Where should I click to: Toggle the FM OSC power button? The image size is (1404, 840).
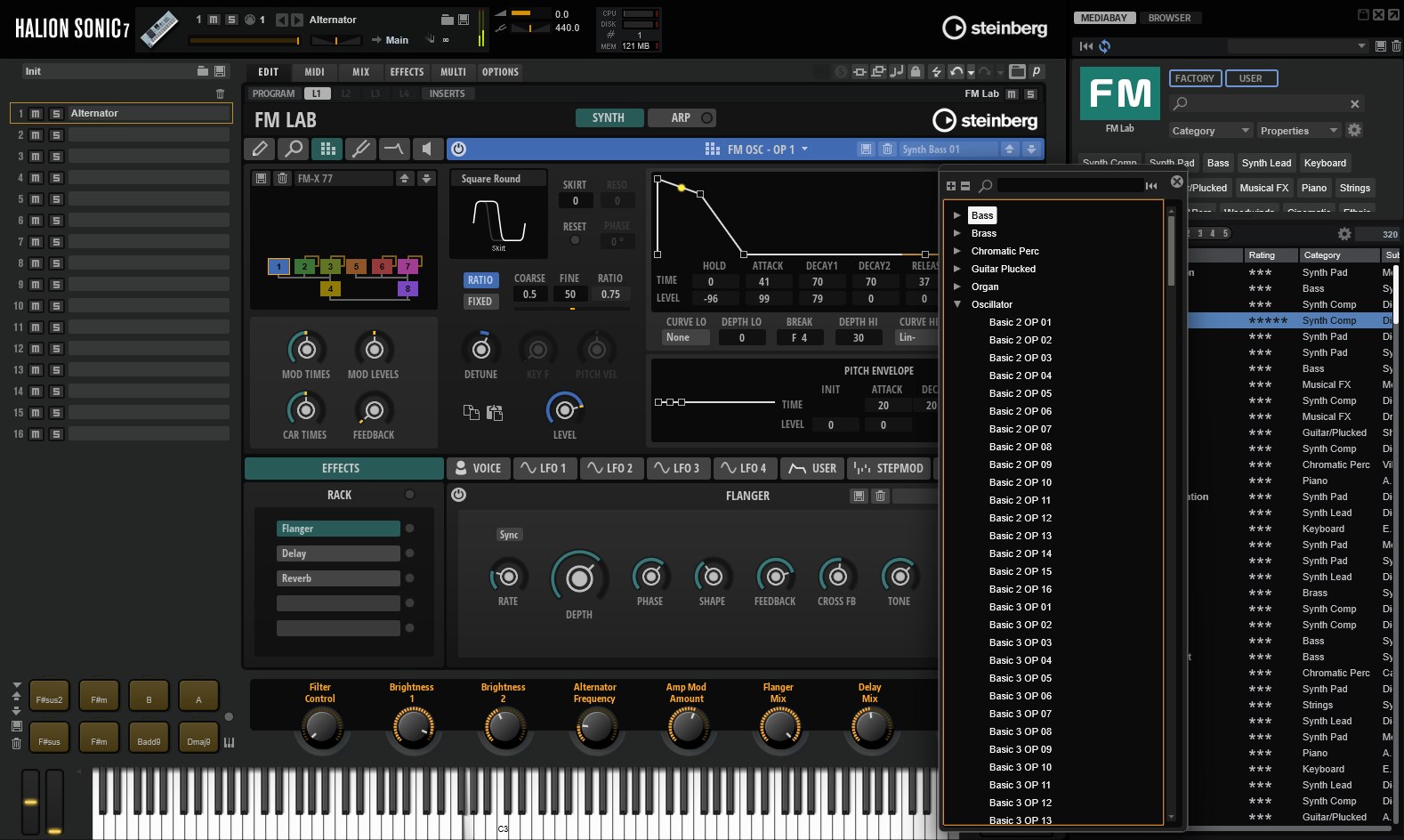[458, 149]
